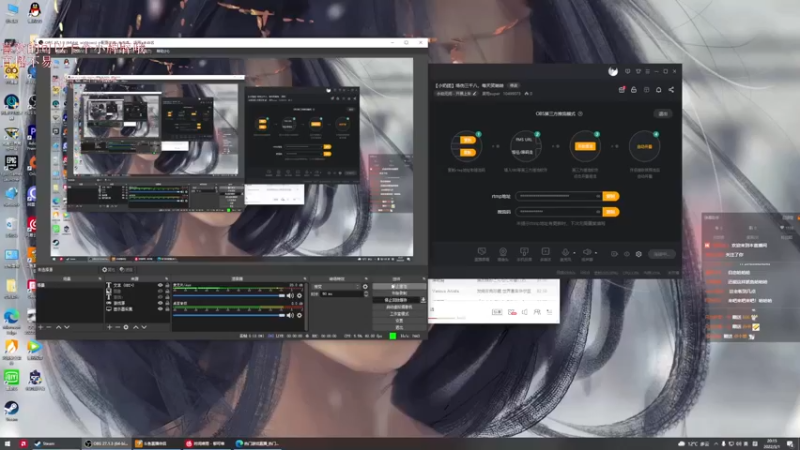Expand speaker options arrow in streaming app

pyautogui.click(x=596, y=253)
